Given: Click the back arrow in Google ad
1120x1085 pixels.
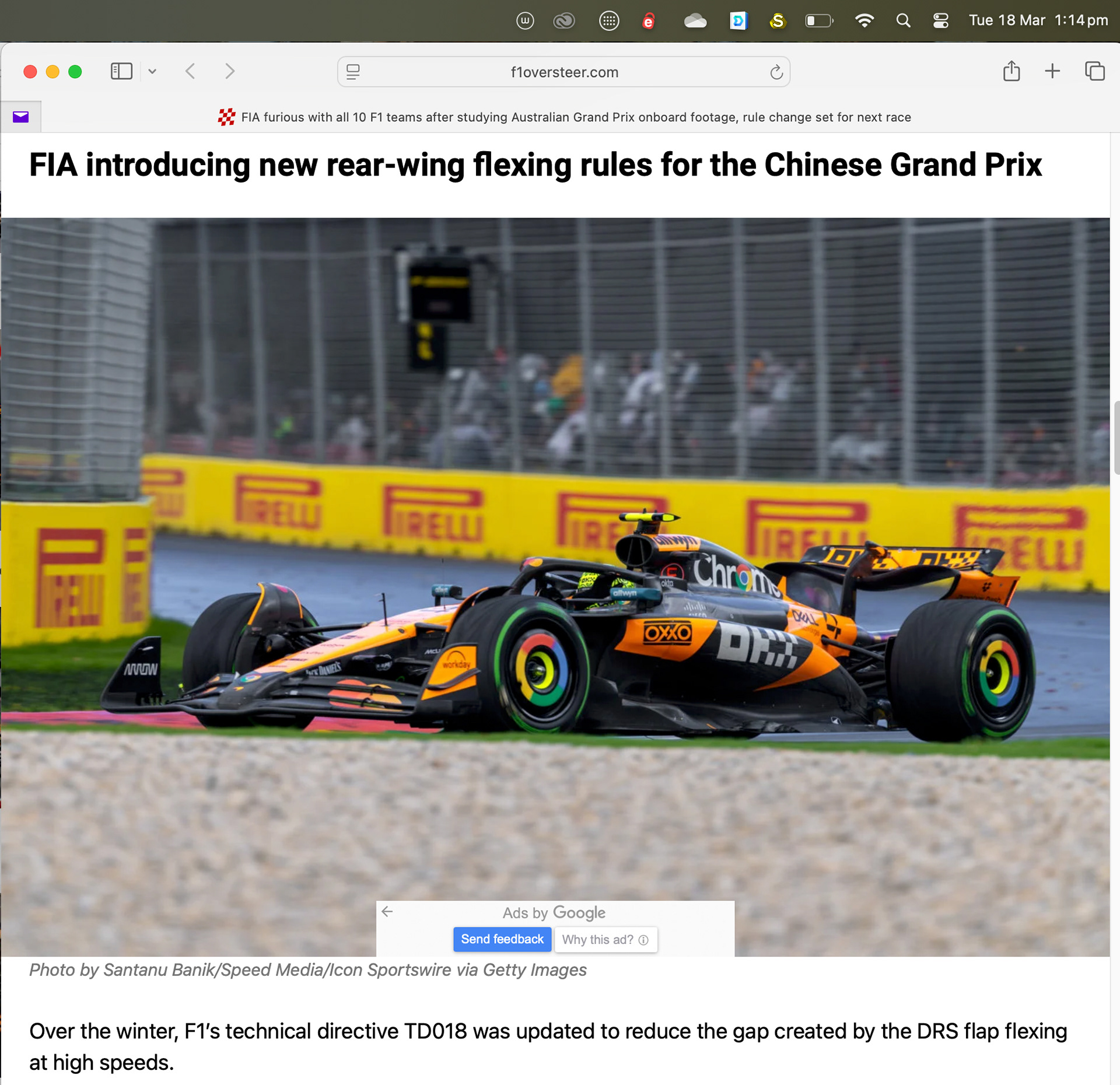Looking at the screenshot, I should [x=387, y=911].
